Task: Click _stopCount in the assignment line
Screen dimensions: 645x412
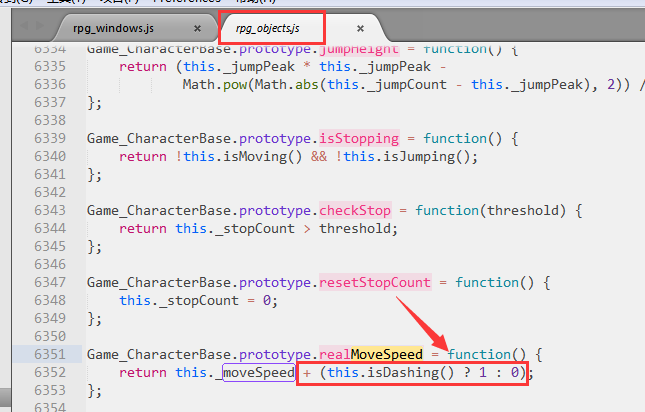Action: click(x=198, y=301)
